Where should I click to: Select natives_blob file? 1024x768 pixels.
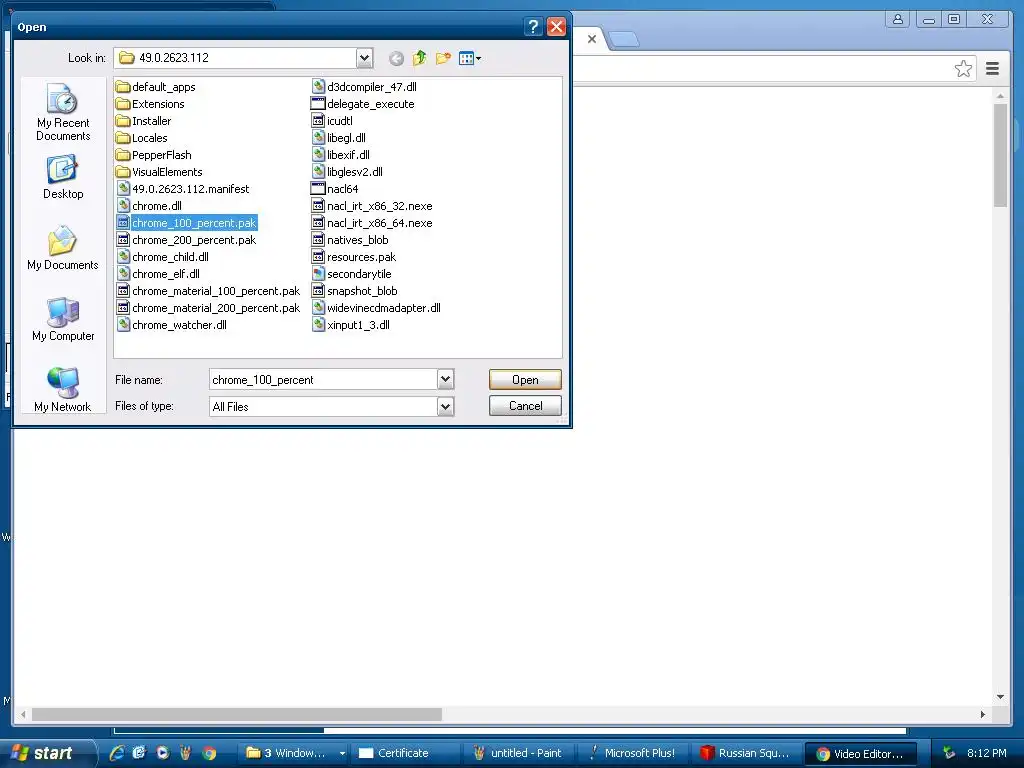(350, 240)
